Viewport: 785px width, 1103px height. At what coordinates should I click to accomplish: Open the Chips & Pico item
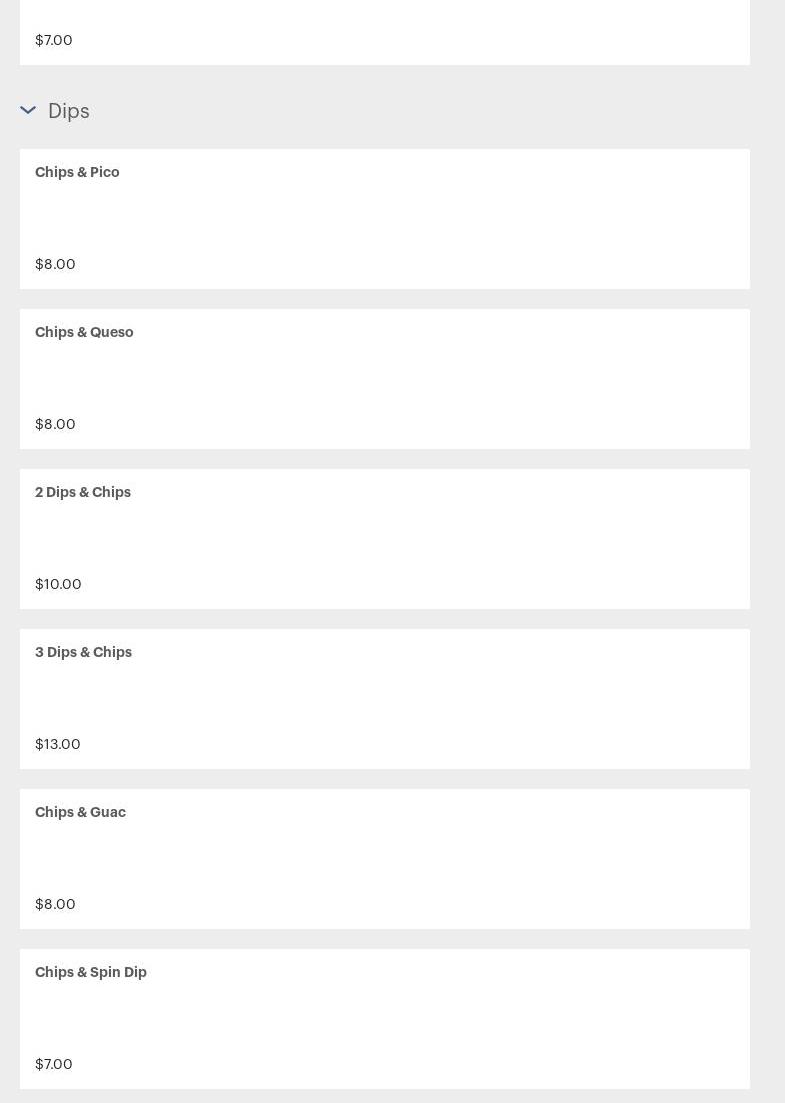point(77,172)
